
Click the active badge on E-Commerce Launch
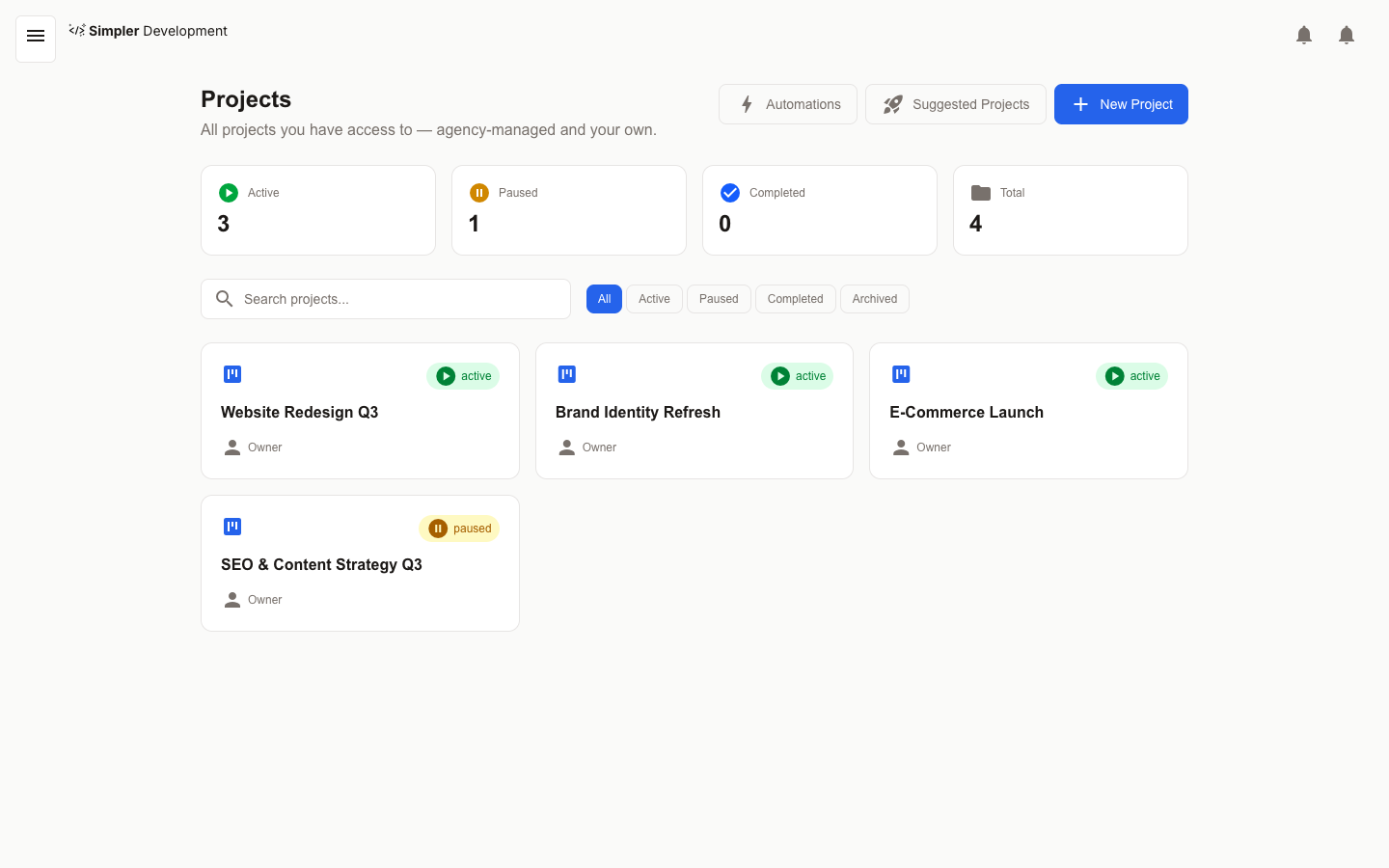pyautogui.click(x=1132, y=376)
